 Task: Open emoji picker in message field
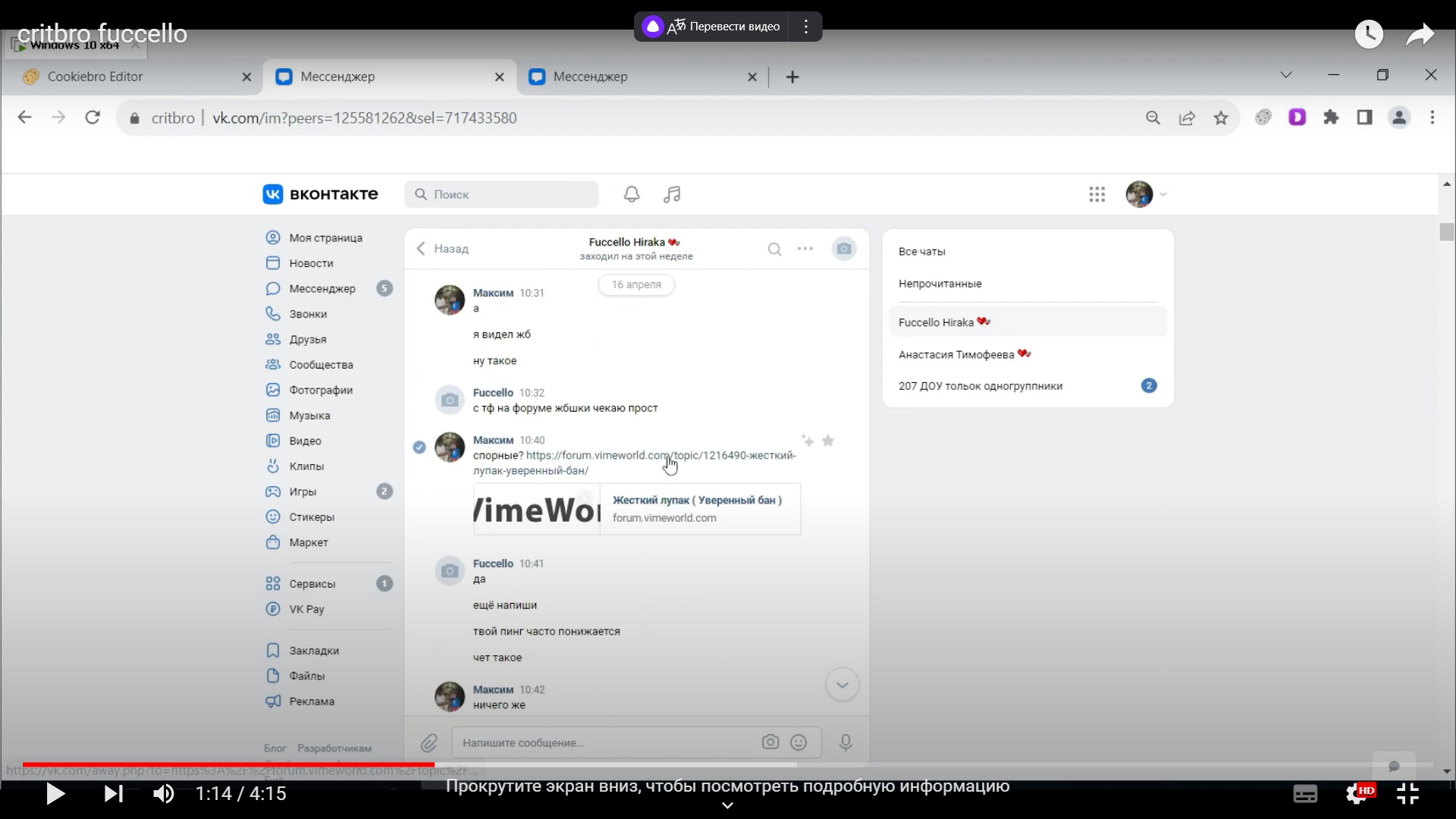(x=799, y=742)
